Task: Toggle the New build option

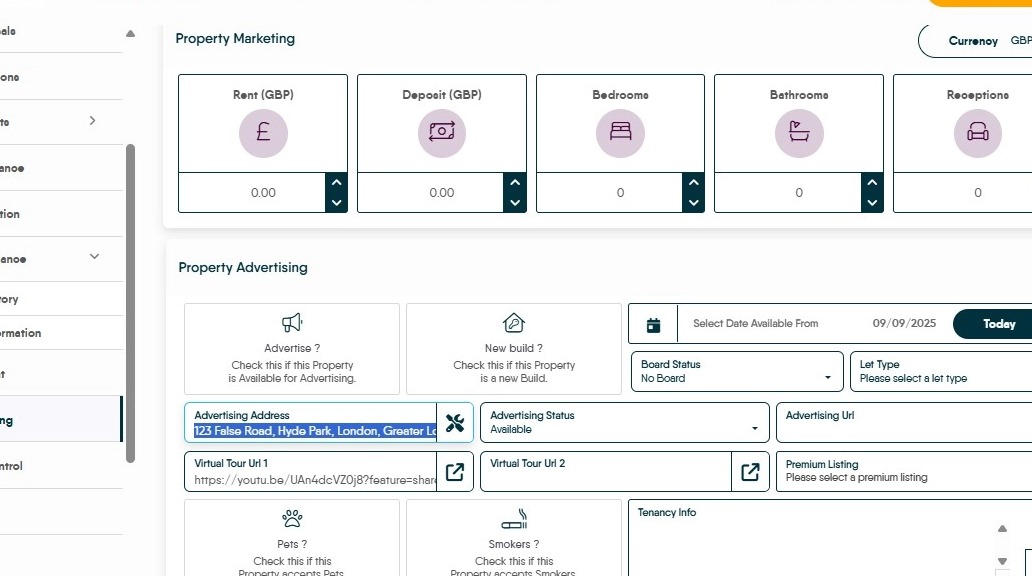Action: pyautogui.click(x=513, y=349)
